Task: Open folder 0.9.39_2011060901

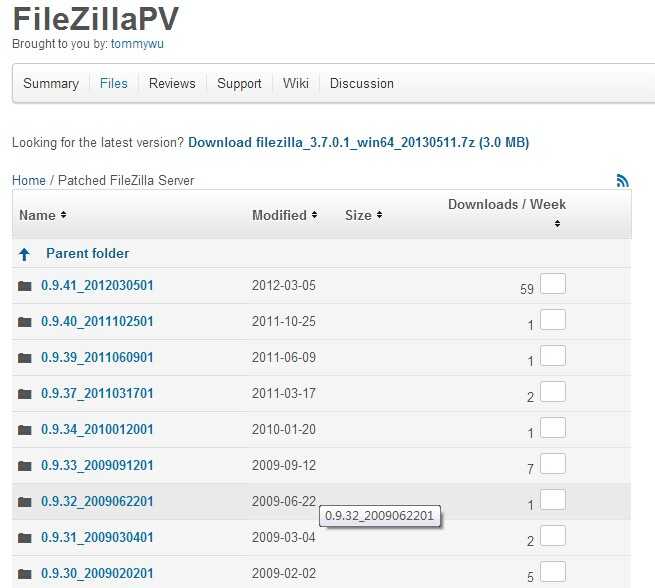Action: point(97,357)
